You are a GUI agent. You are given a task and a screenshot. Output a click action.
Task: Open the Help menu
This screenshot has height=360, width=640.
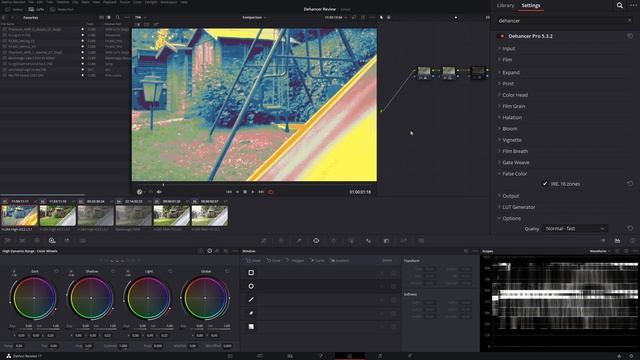(x=184, y=2)
